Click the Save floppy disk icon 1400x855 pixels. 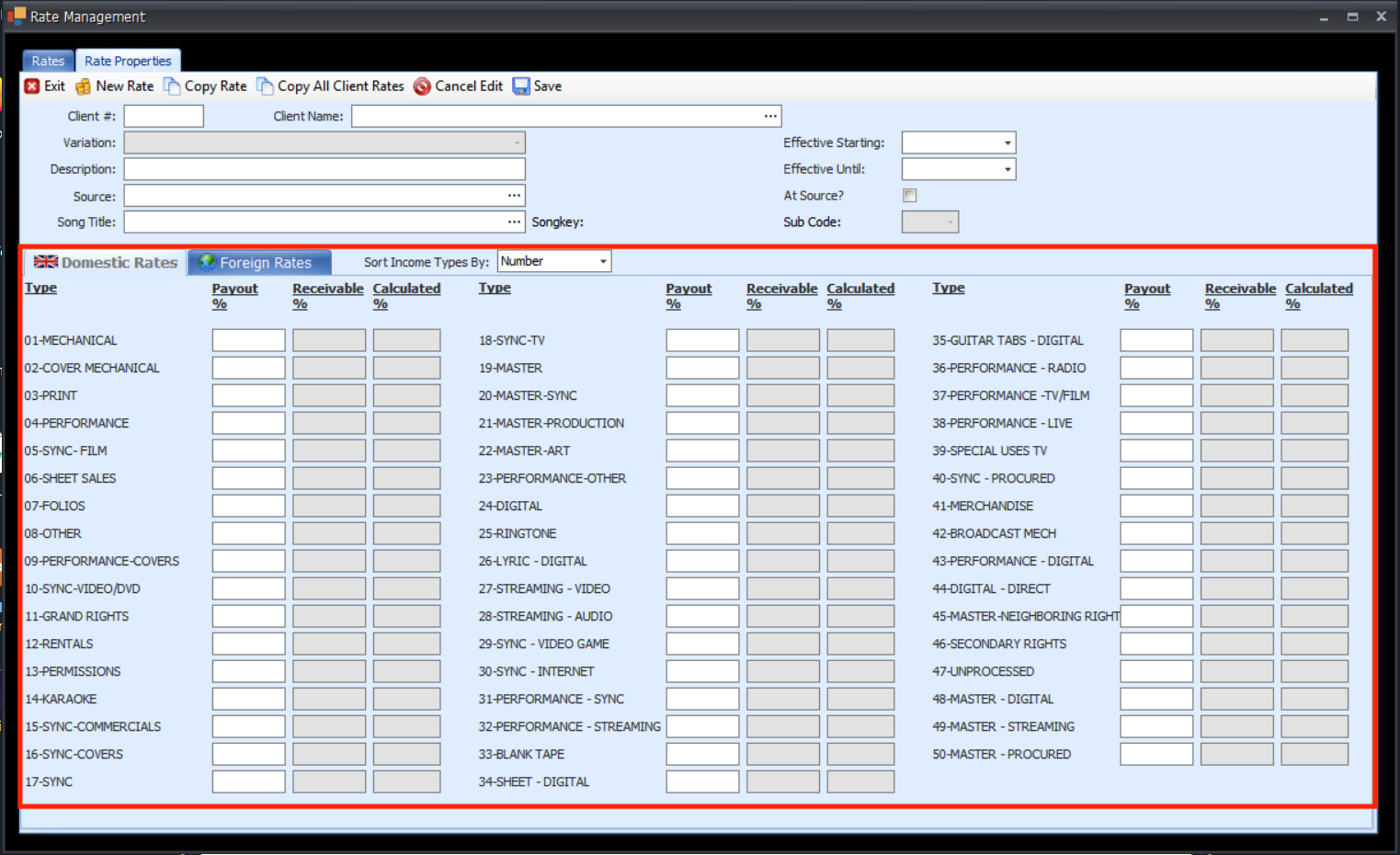[521, 86]
